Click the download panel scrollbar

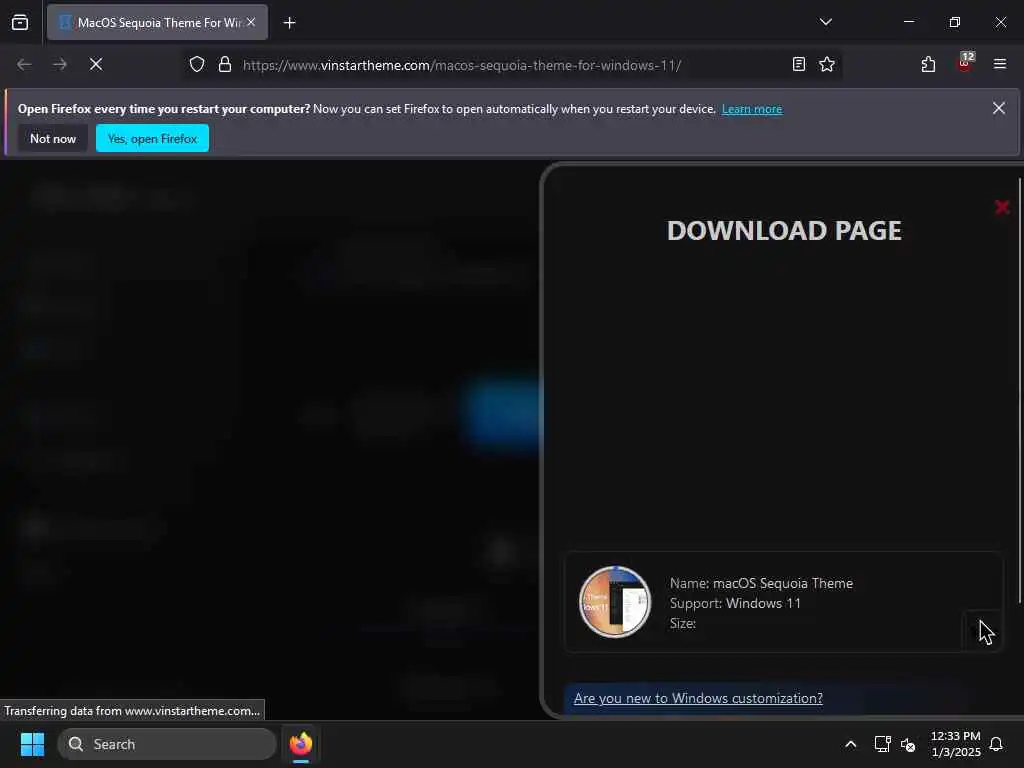(1019, 391)
